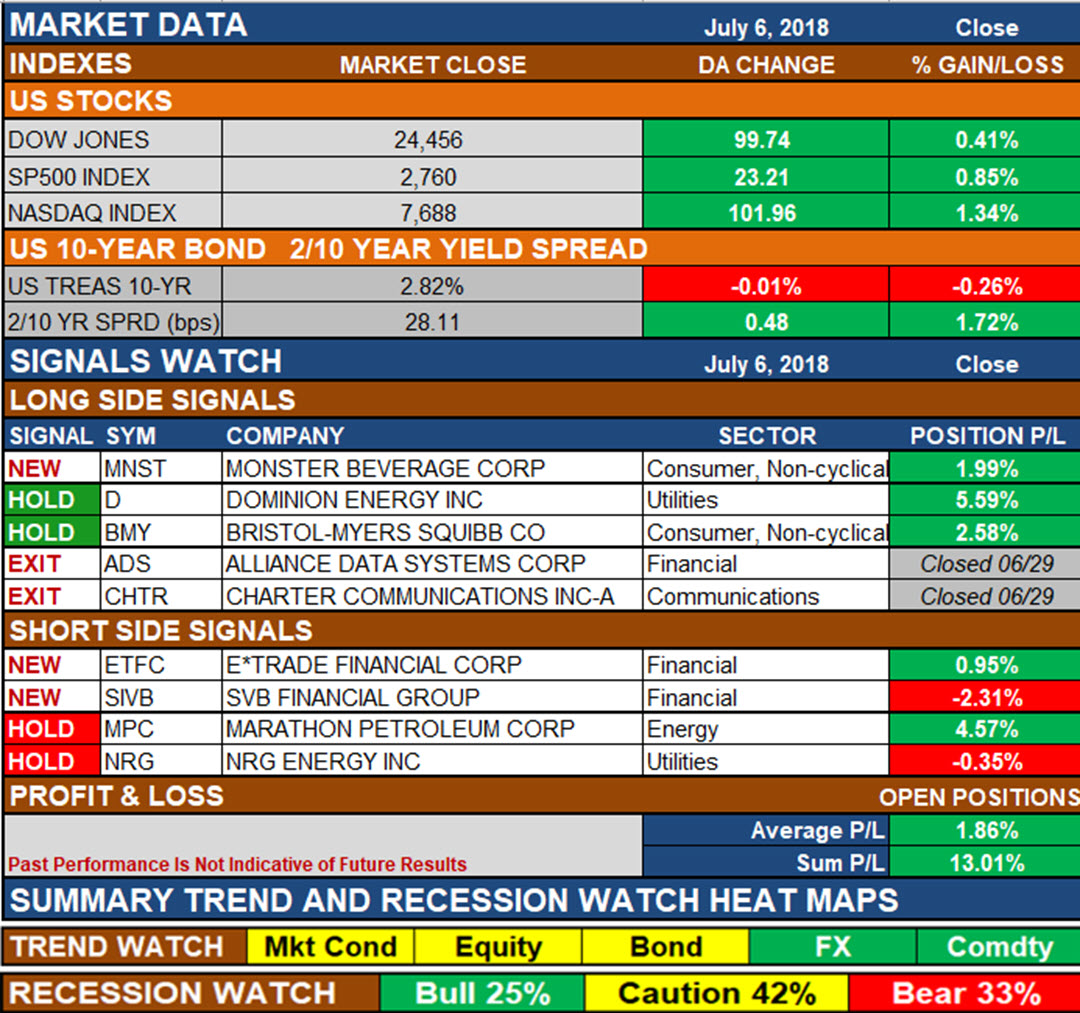Click the Mkt Cond trend cell
The height and width of the screenshot is (1013, 1080).
(x=331, y=946)
